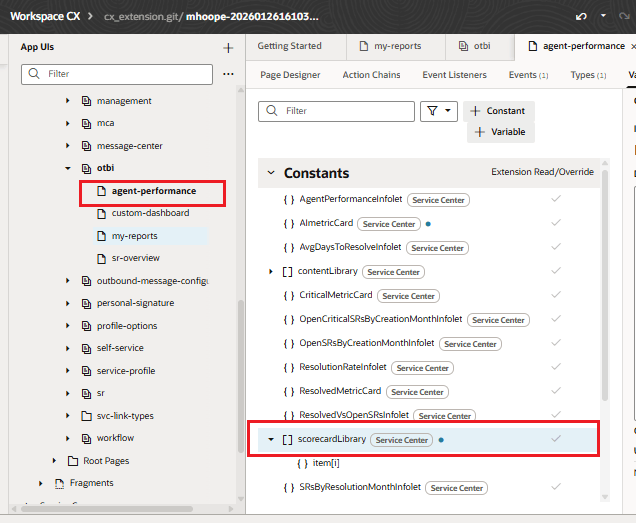Screen dimensions: 636x523
Task: Click the variables Filter search field
Action: point(336,111)
